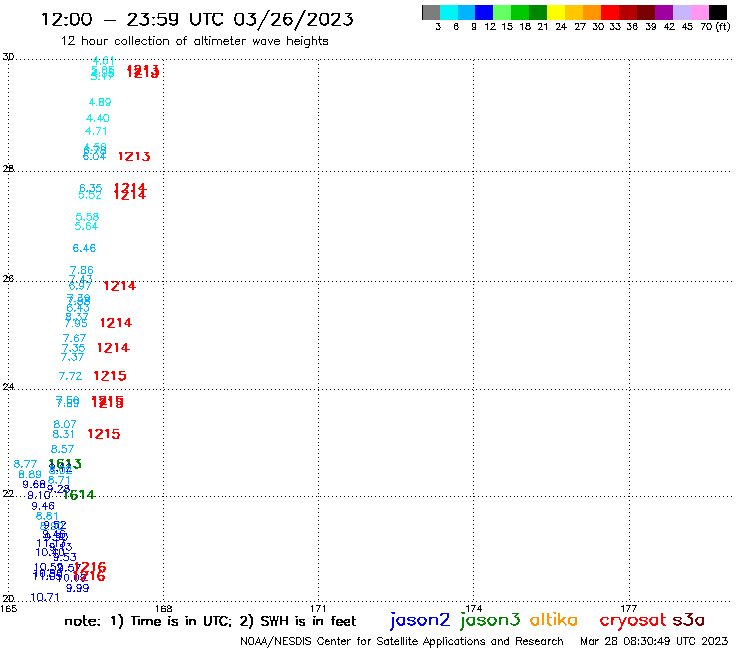Select the s3a satellite legend label
This screenshot has height=650, width=740.
[689, 620]
